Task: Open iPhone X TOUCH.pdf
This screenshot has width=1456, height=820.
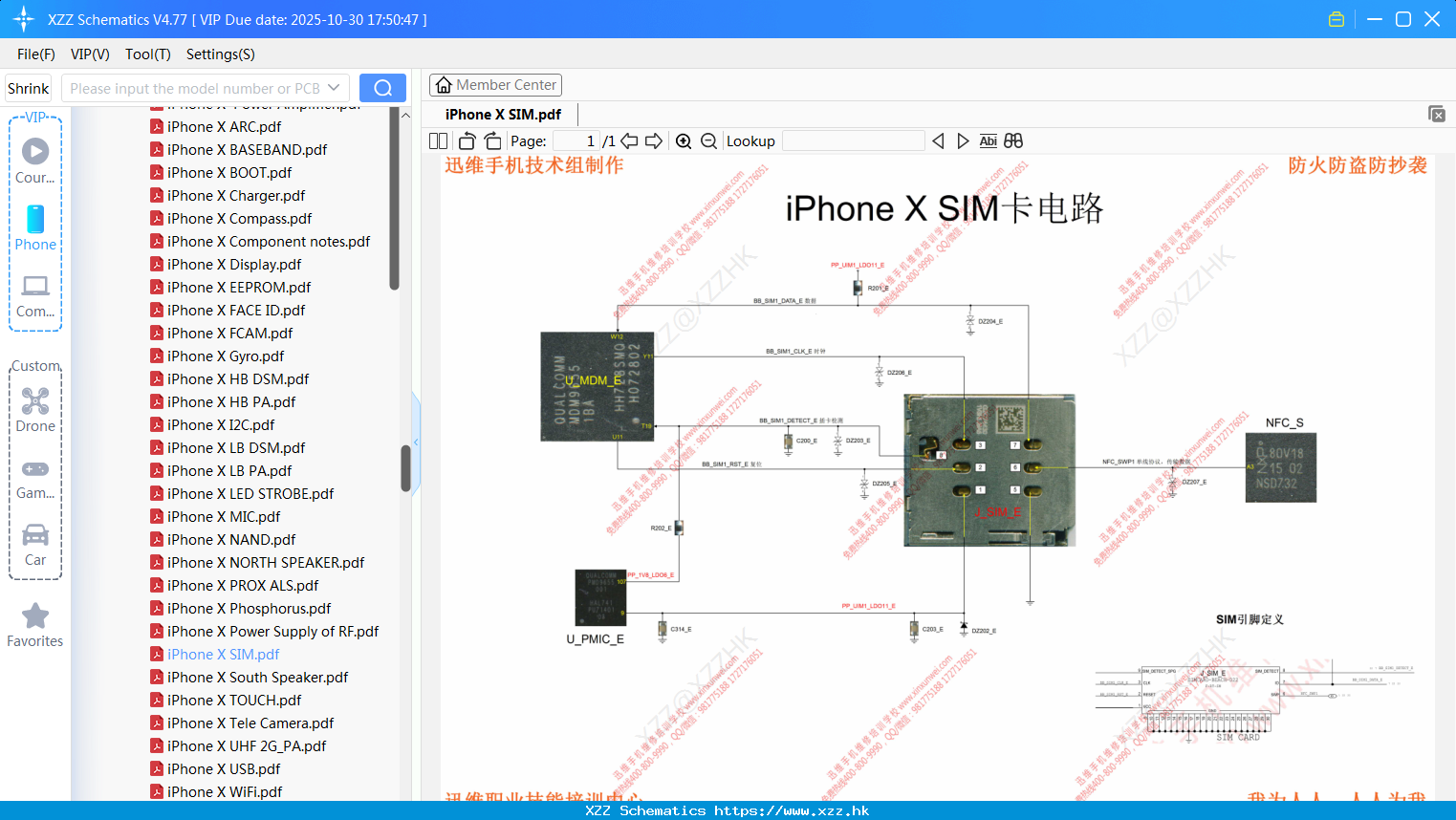Action: [234, 700]
